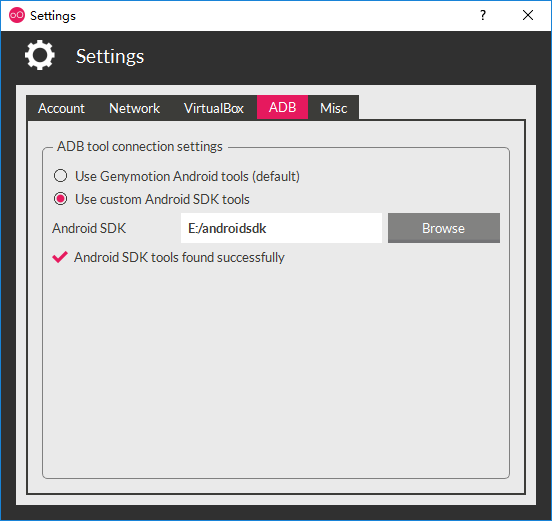Click the Settings title bar text
Image resolution: width=552 pixels, height=521 pixels.
click(53, 16)
